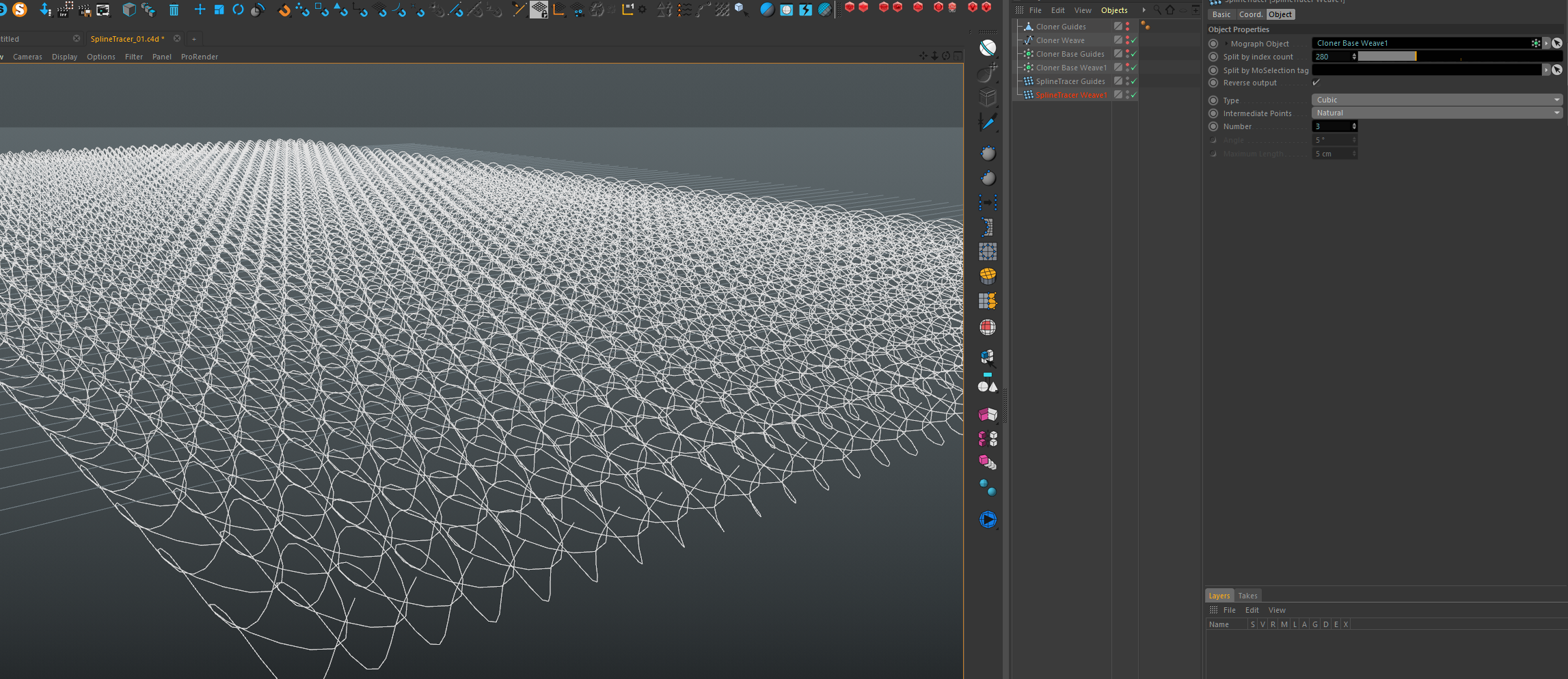Toggle the visibility dots for Cloner Guides
The width and height of the screenshot is (1568, 679).
(x=1127, y=27)
